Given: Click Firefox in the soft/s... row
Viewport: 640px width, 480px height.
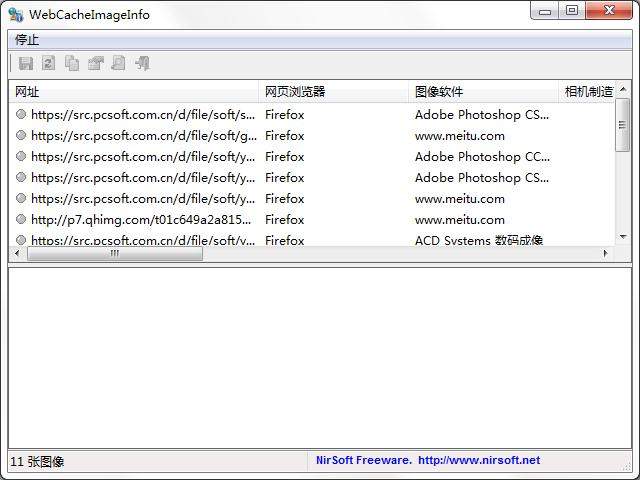Looking at the screenshot, I should click(284, 115).
